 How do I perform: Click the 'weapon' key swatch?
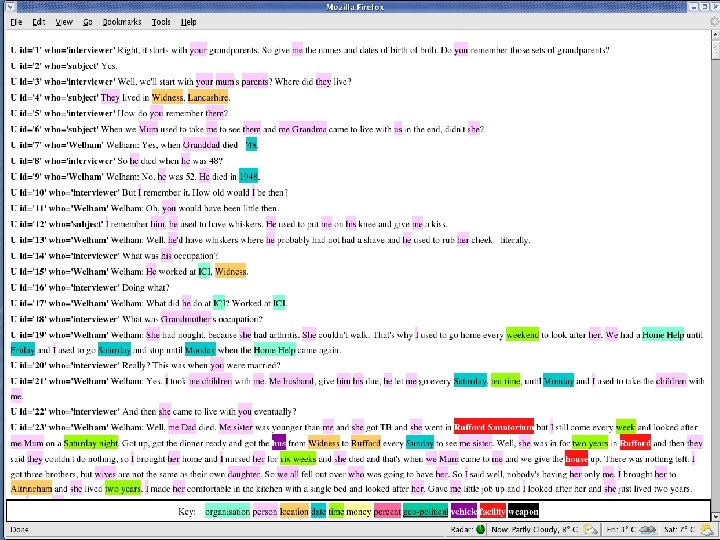coord(523,511)
